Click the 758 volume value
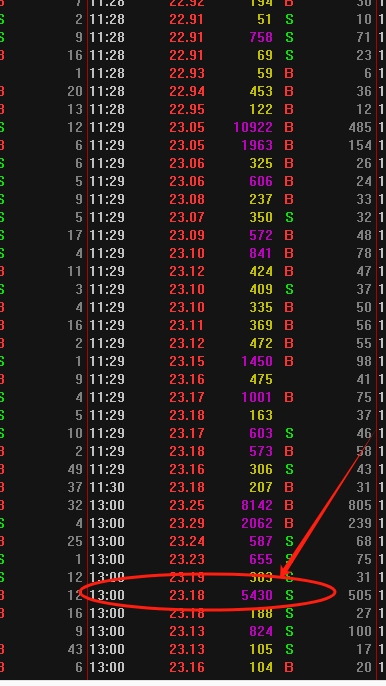The width and height of the screenshot is (386, 686). tap(261, 38)
